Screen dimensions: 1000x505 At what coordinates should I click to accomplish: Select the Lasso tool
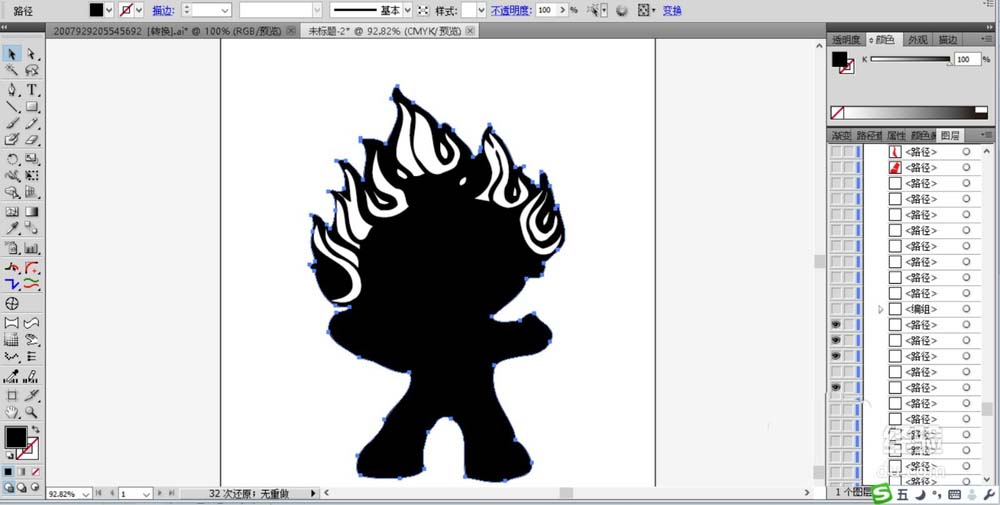(31, 70)
